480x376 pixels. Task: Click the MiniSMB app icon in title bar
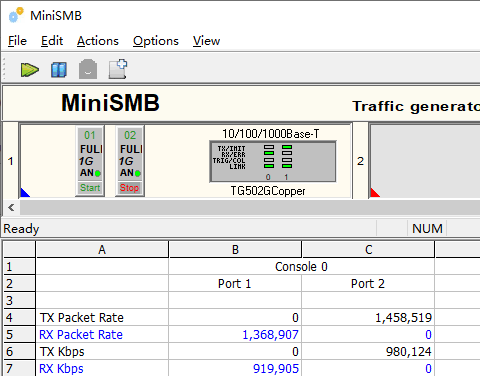(x=16, y=15)
